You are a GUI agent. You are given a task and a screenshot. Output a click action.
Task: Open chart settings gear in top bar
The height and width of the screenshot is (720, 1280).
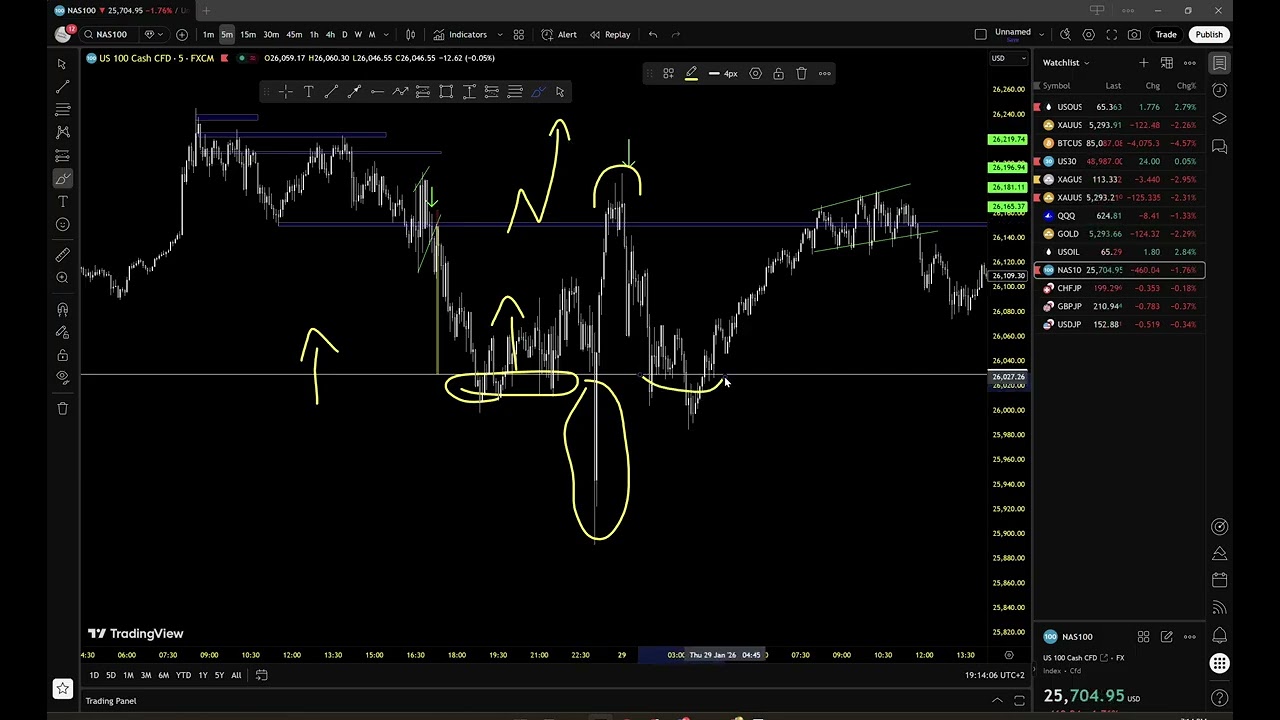[1088, 34]
